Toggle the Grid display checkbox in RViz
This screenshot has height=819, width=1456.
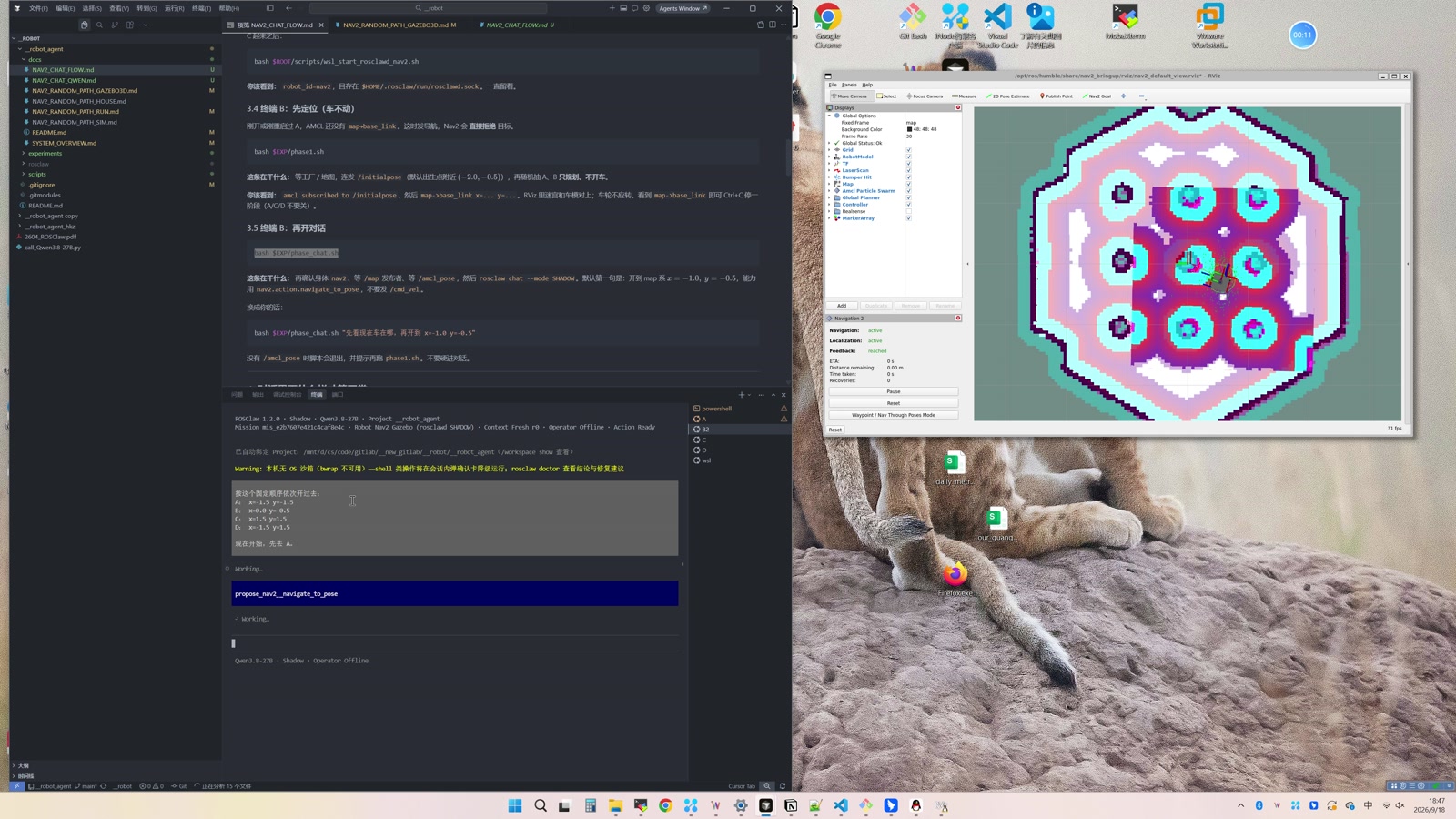click(x=908, y=150)
